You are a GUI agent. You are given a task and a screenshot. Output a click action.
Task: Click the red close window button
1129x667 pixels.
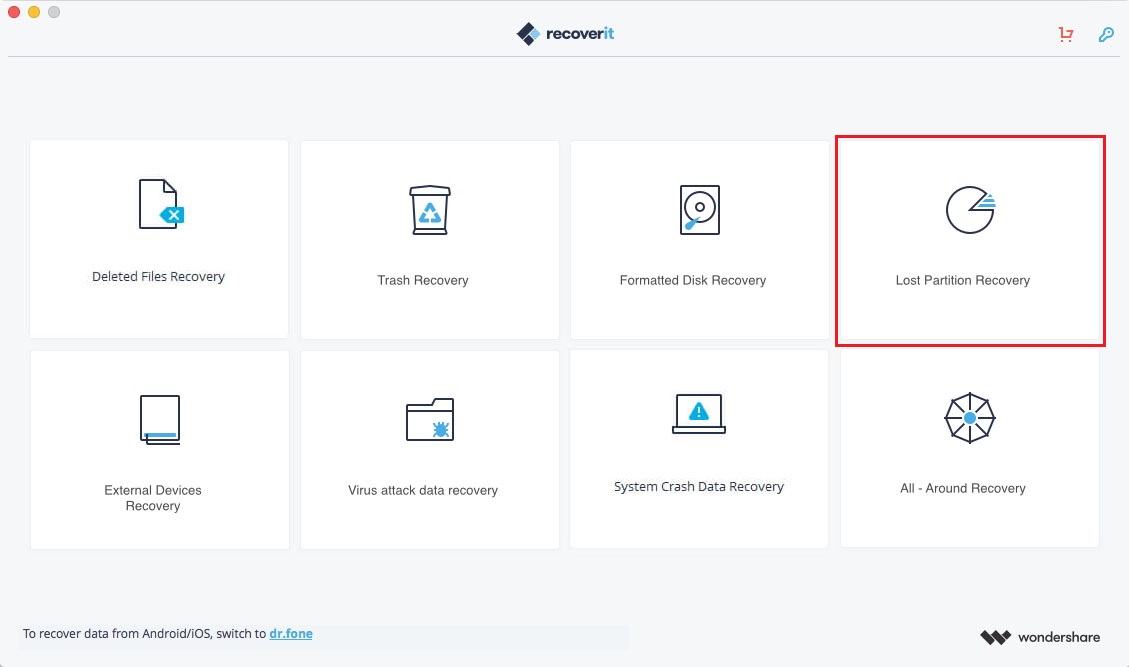[14, 12]
